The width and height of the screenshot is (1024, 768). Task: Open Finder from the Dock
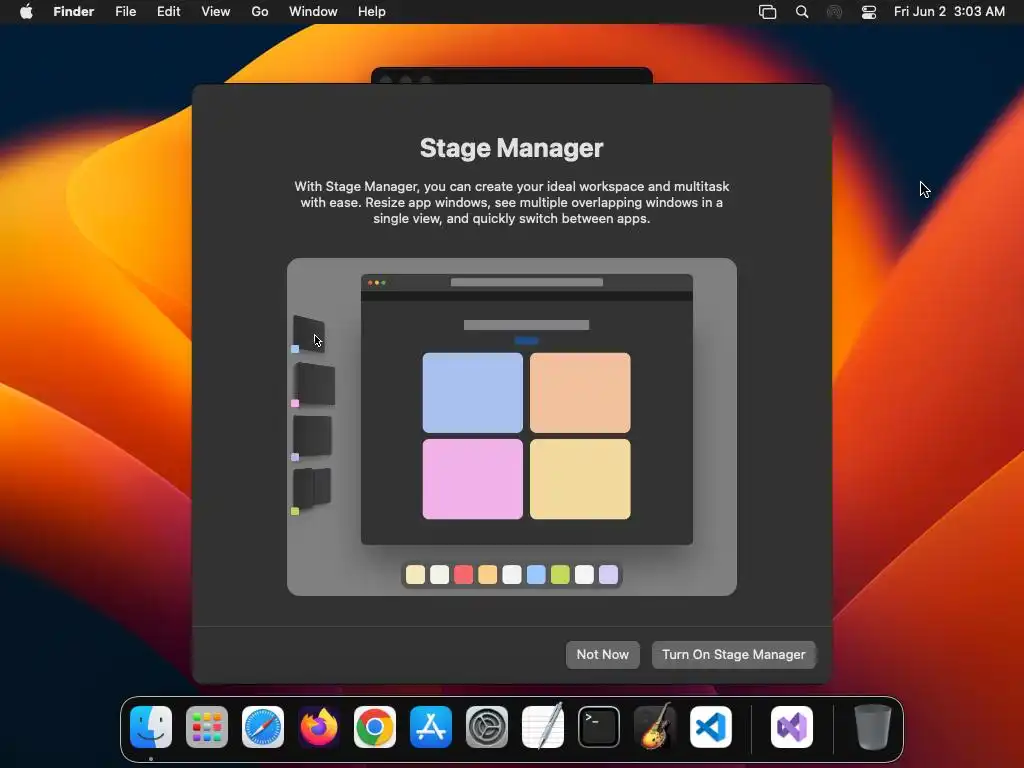[151, 727]
